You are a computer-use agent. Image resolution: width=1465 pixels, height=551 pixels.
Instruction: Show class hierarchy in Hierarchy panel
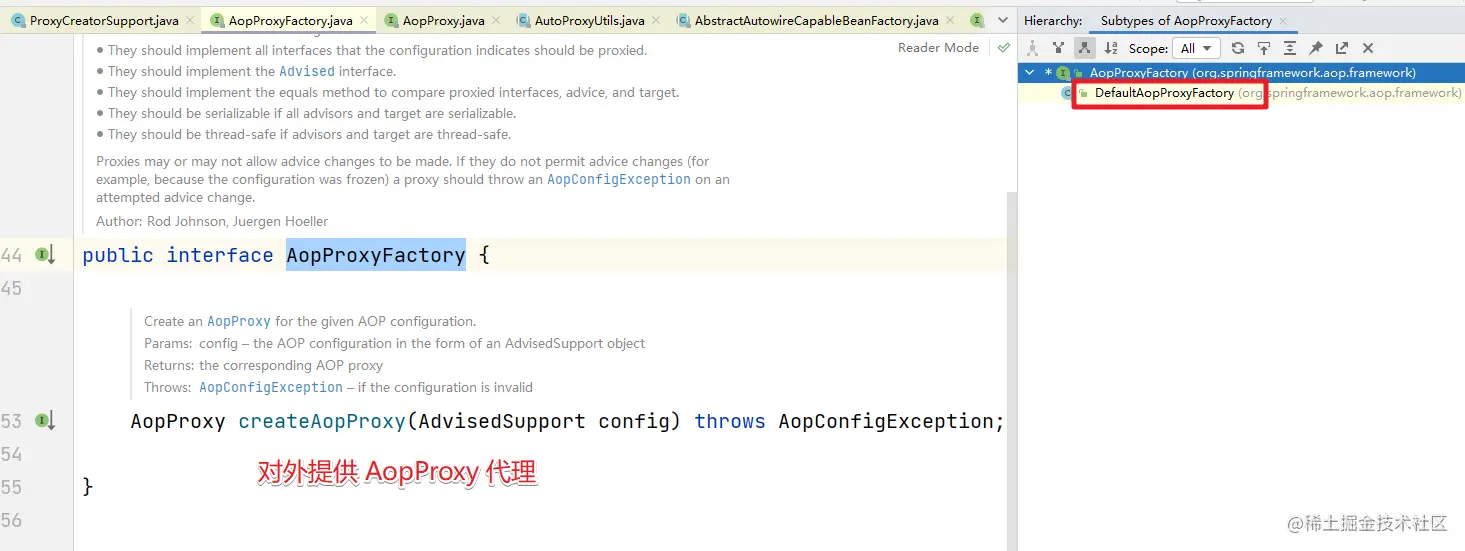pos(1033,48)
